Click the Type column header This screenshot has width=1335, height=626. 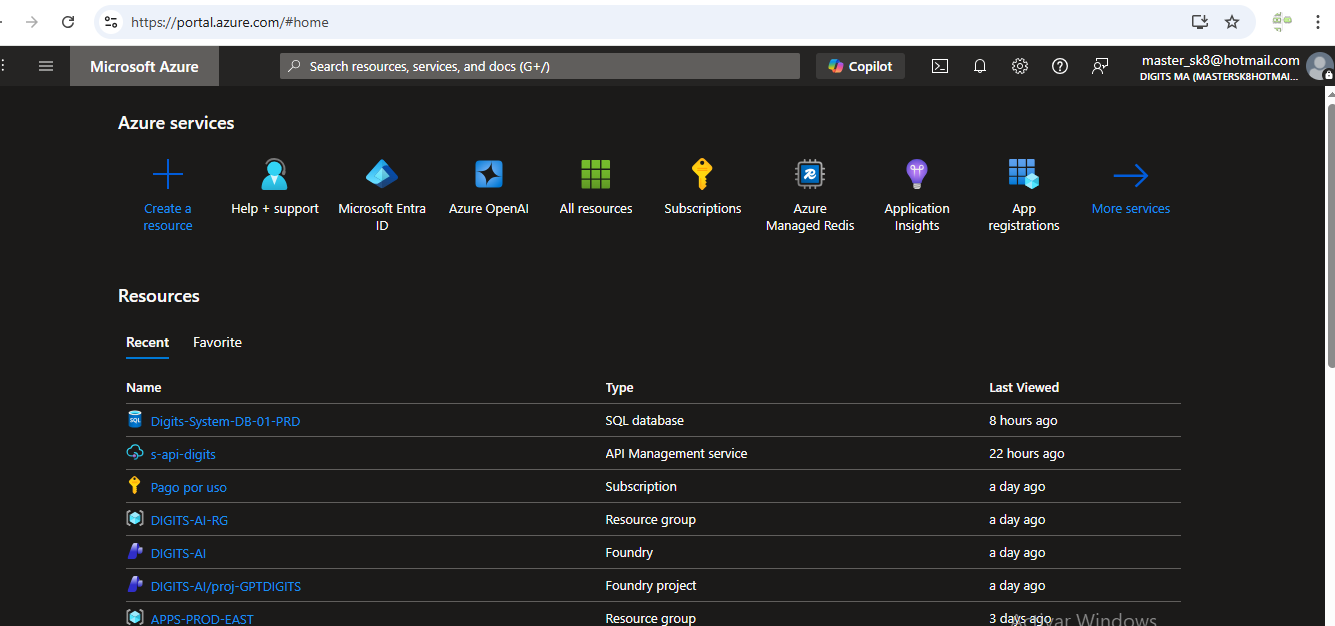click(619, 387)
